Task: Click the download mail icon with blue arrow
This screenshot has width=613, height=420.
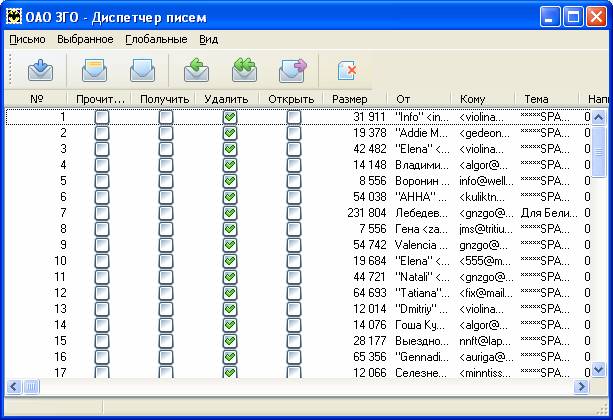Action: pyautogui.click(x=39, y=69)
